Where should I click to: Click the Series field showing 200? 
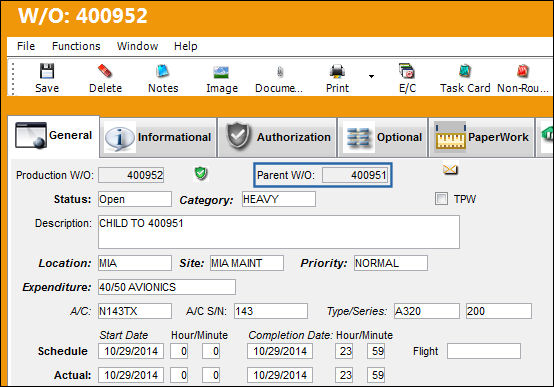pos(499,311)
